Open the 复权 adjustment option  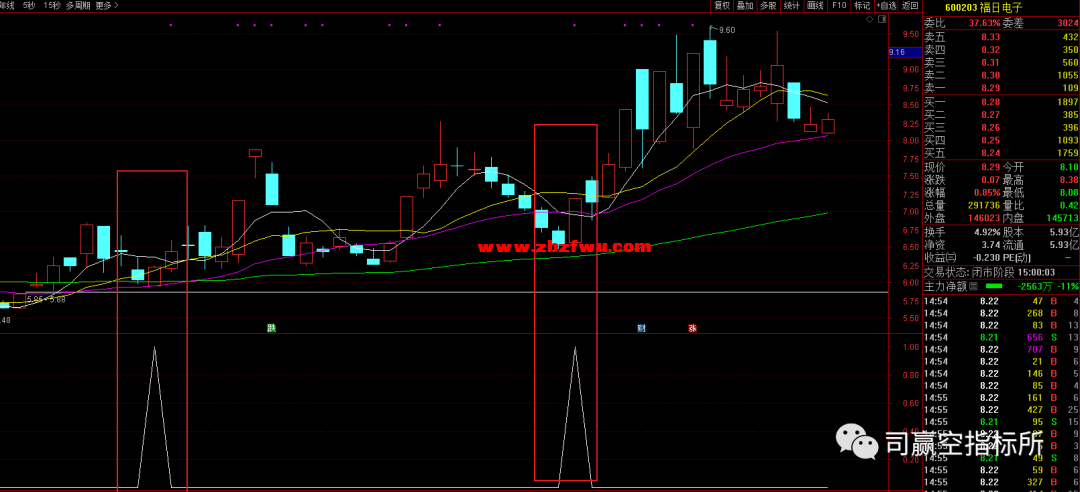point(721,6)
